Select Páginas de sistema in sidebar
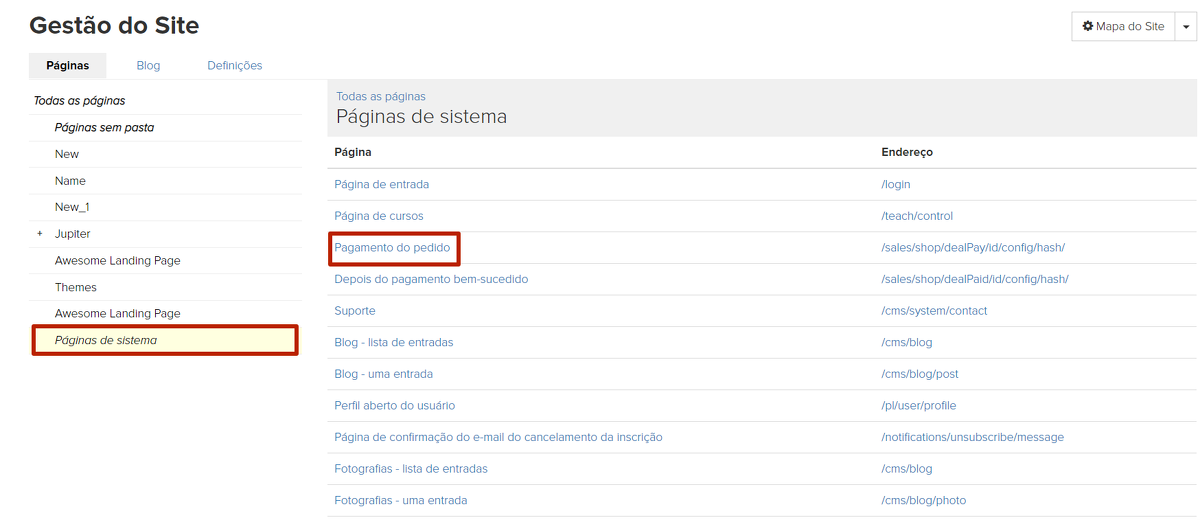 (x=106, y=340)
